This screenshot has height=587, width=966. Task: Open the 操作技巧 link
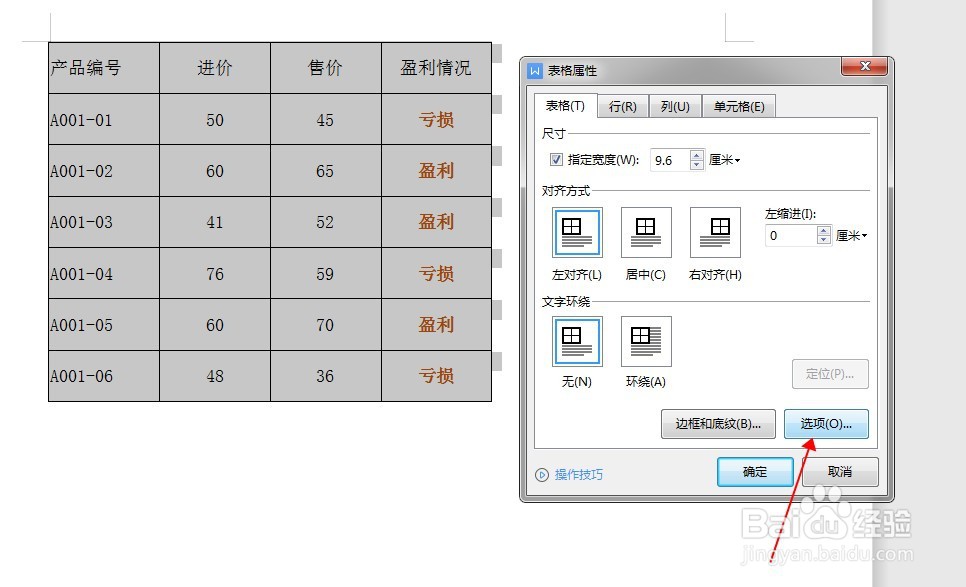[578, 475]
